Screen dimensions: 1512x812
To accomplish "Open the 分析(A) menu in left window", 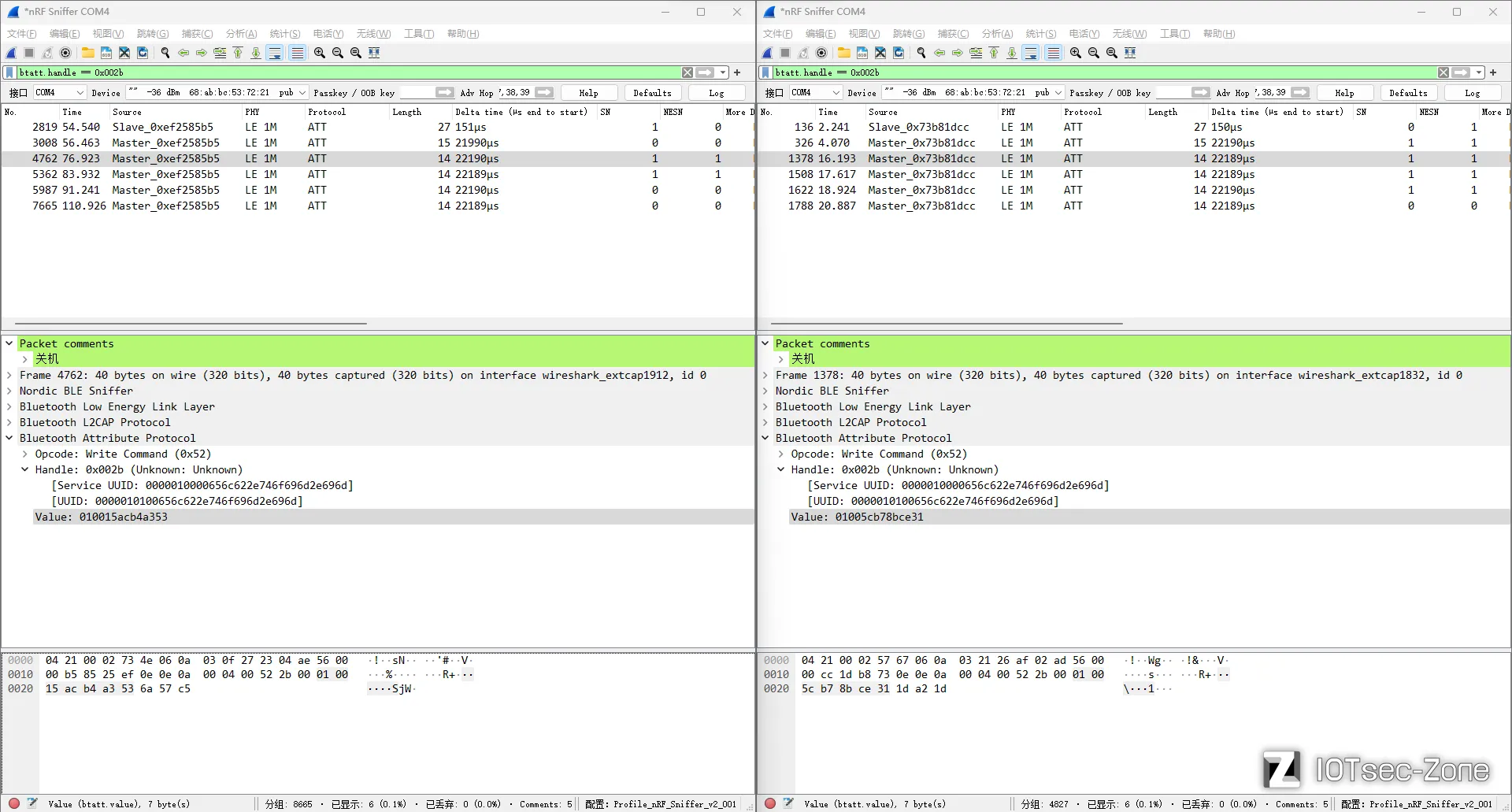I will (241, 34).
